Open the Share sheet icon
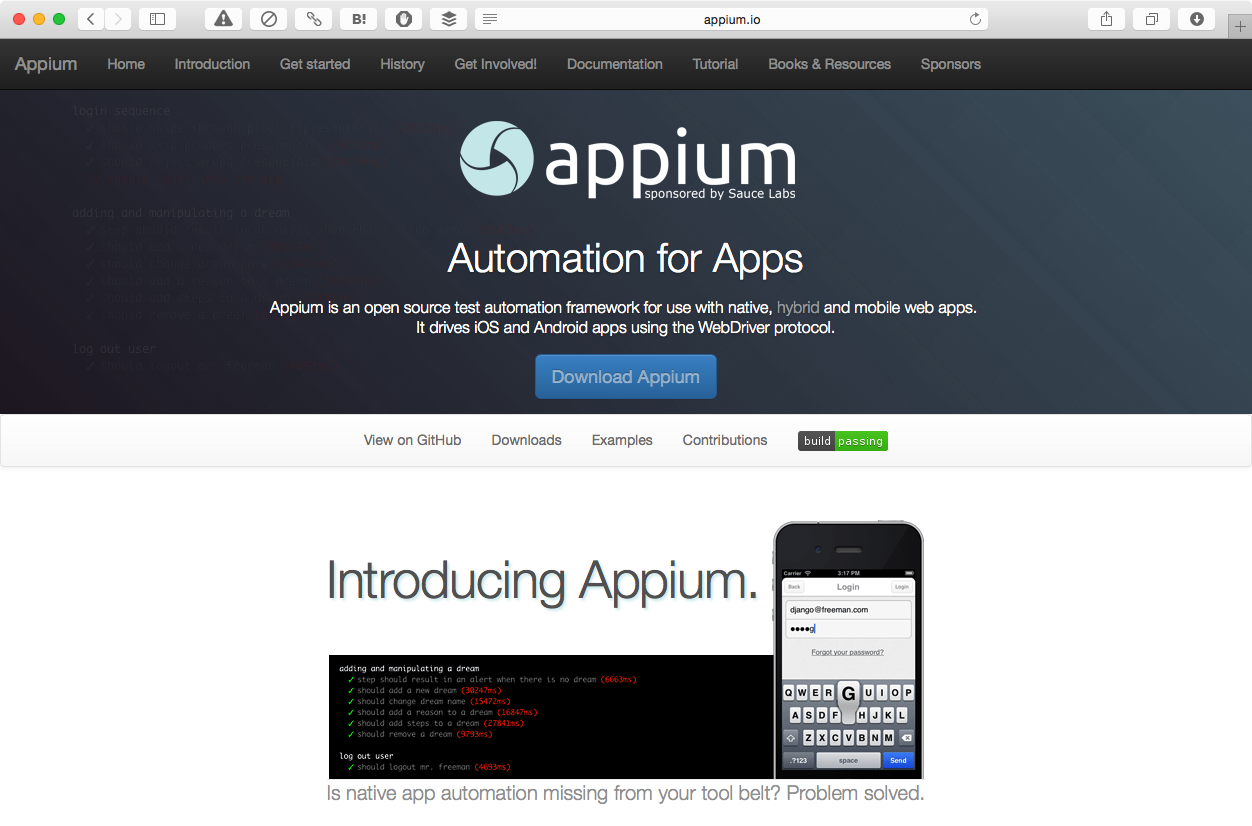This screenshot has width=1252, height=826. coord(1106,19)
